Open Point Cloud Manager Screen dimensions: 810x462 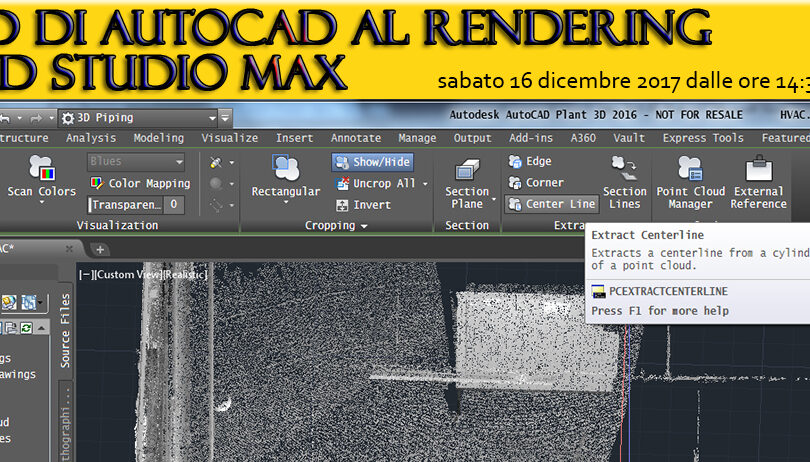tap(691, 183)
